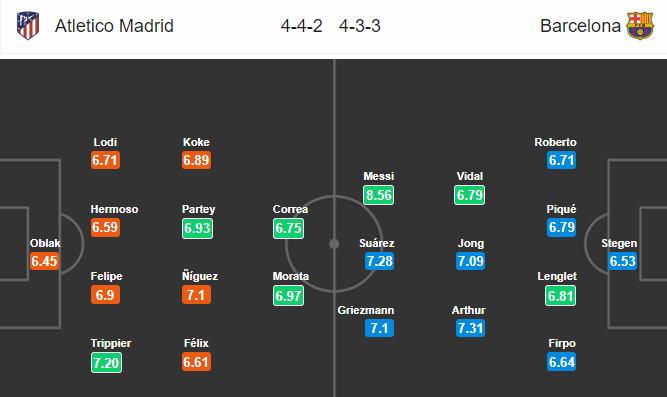Open the Atletico Madrid team name
Screen dimensions: 667x397
tap(114, 26)
